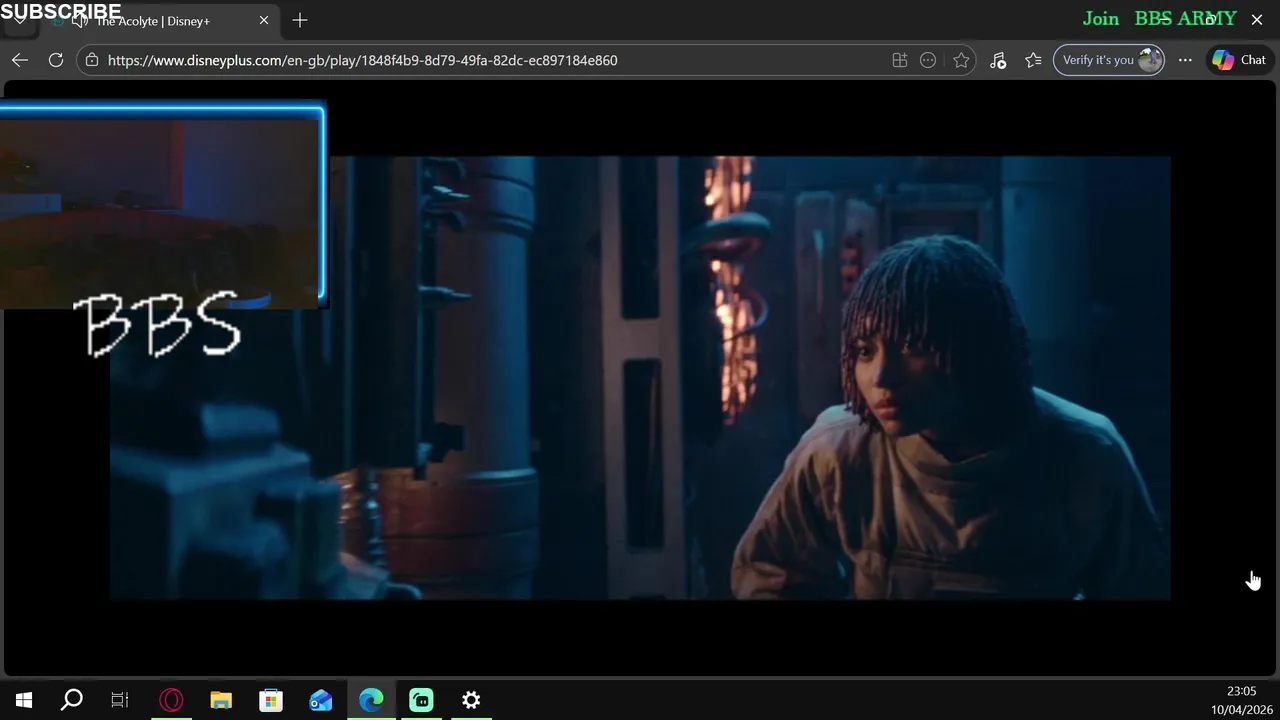Launch Opera browser from taskbar
Image resolution: width=1280 pixels, height=720 pixels.
tap(171, 700)
